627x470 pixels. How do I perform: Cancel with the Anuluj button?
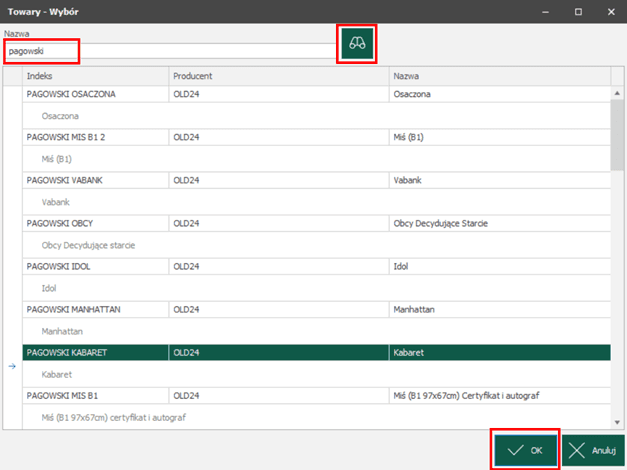tap(593, 450)
